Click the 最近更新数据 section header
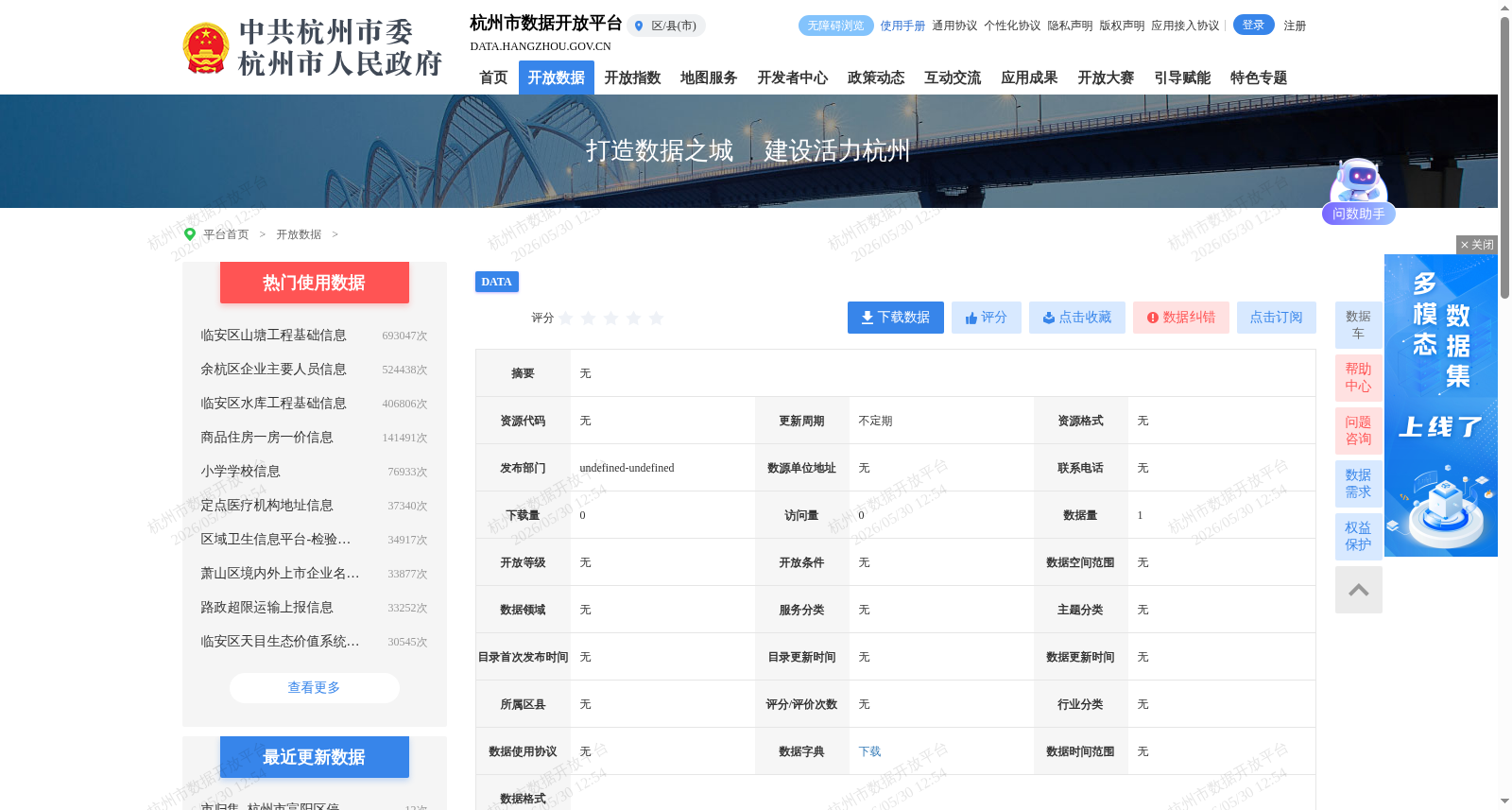Screen dimensions: 1512x810 [x=315, y=757]
